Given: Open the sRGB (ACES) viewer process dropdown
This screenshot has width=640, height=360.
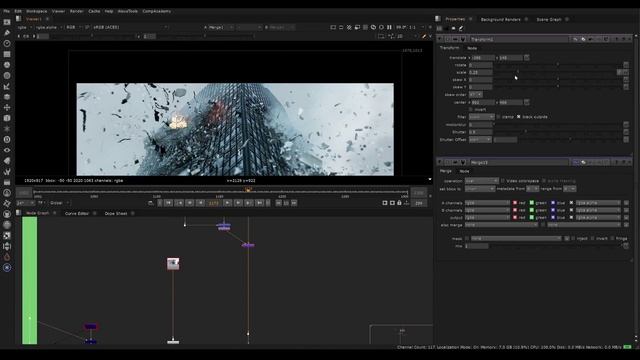Looking at the screenshot, I should [130, 27].
